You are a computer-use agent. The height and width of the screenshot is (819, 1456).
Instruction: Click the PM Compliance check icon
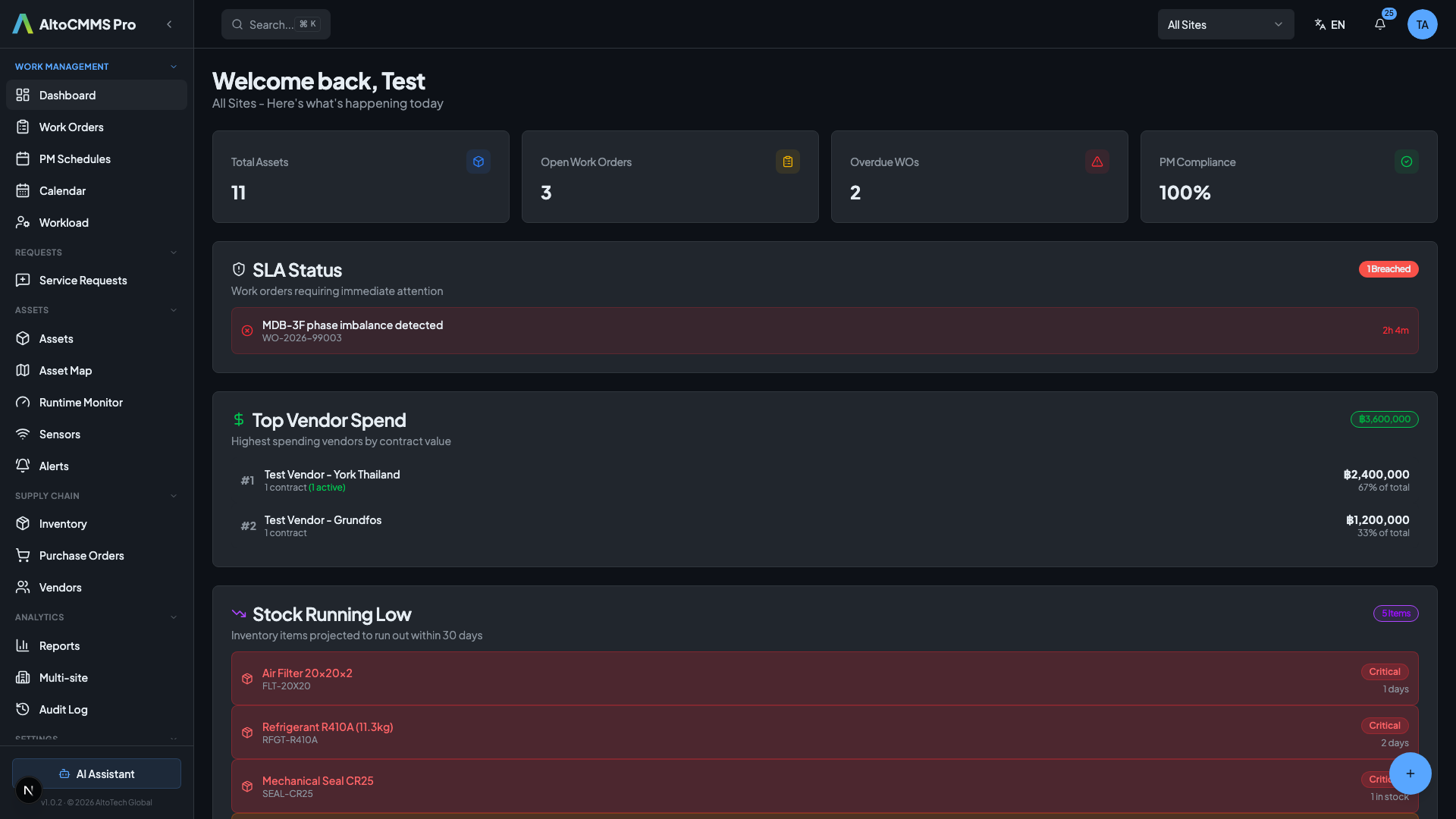click(1406, 162)
